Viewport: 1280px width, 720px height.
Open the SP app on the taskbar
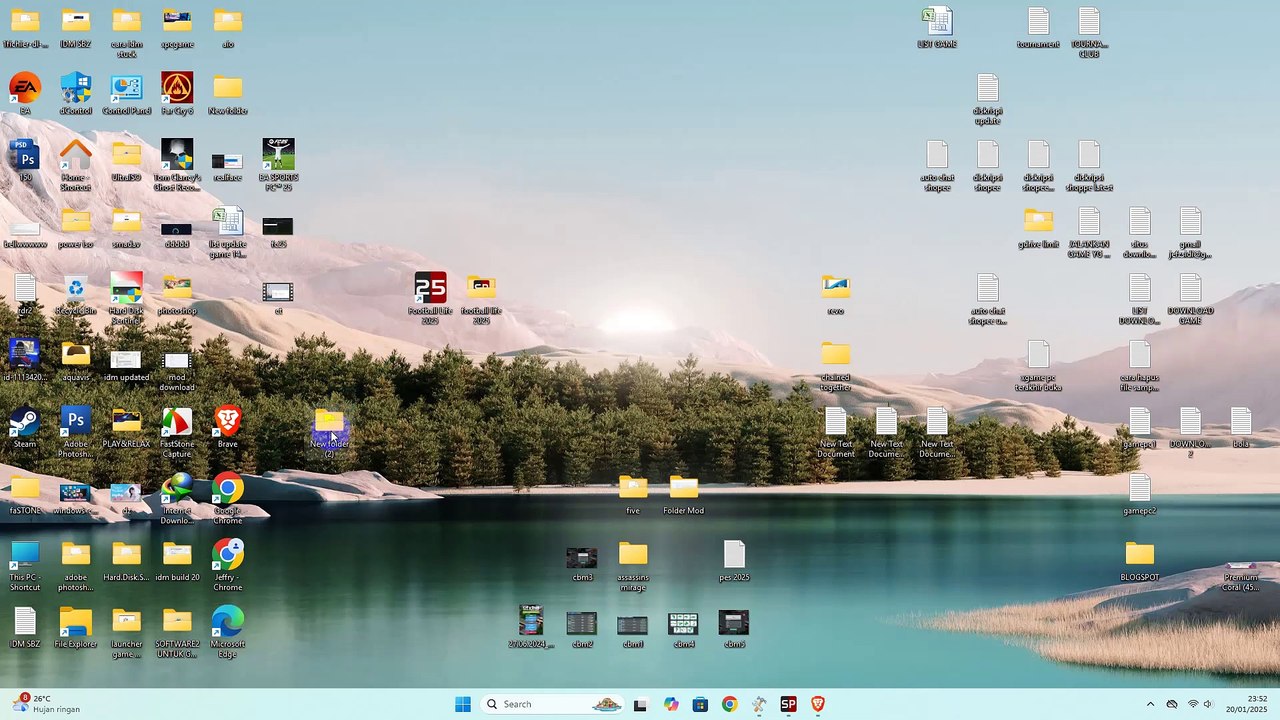tap(789, 704)
